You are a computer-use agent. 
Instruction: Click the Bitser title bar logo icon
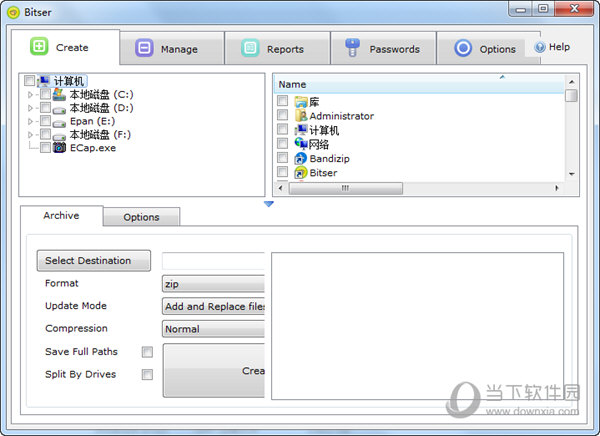(x=13, y=12)
